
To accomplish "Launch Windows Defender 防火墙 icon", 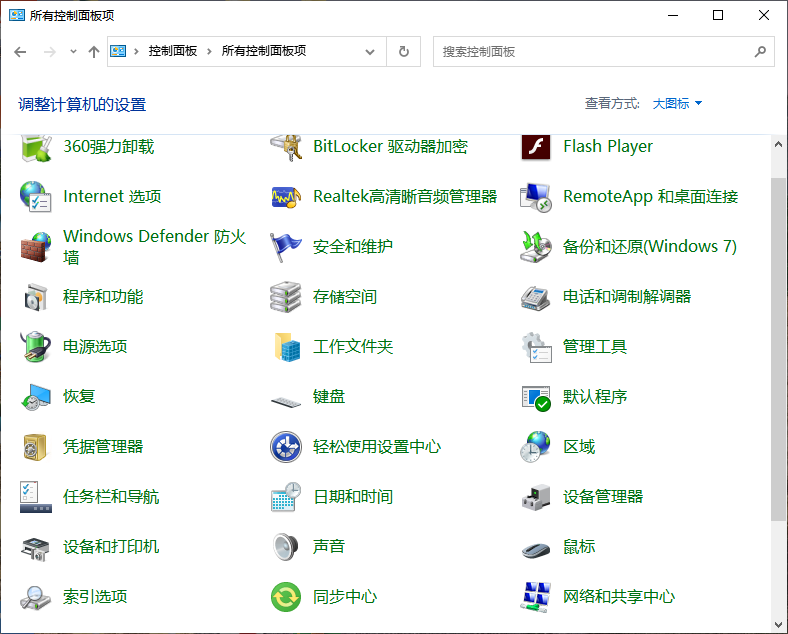I will [x=36, y=247].
